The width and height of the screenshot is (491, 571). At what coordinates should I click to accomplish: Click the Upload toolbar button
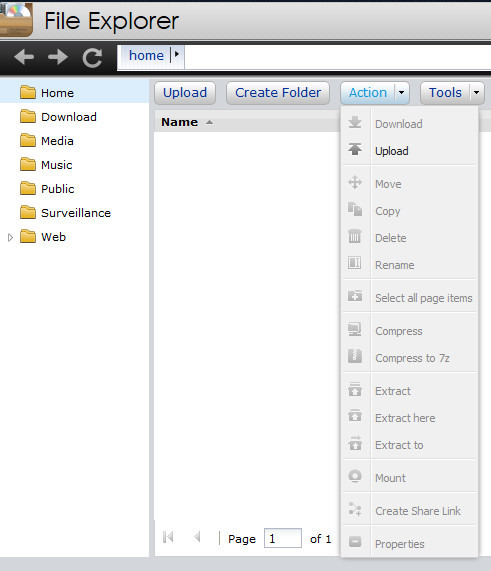(185, 92)
